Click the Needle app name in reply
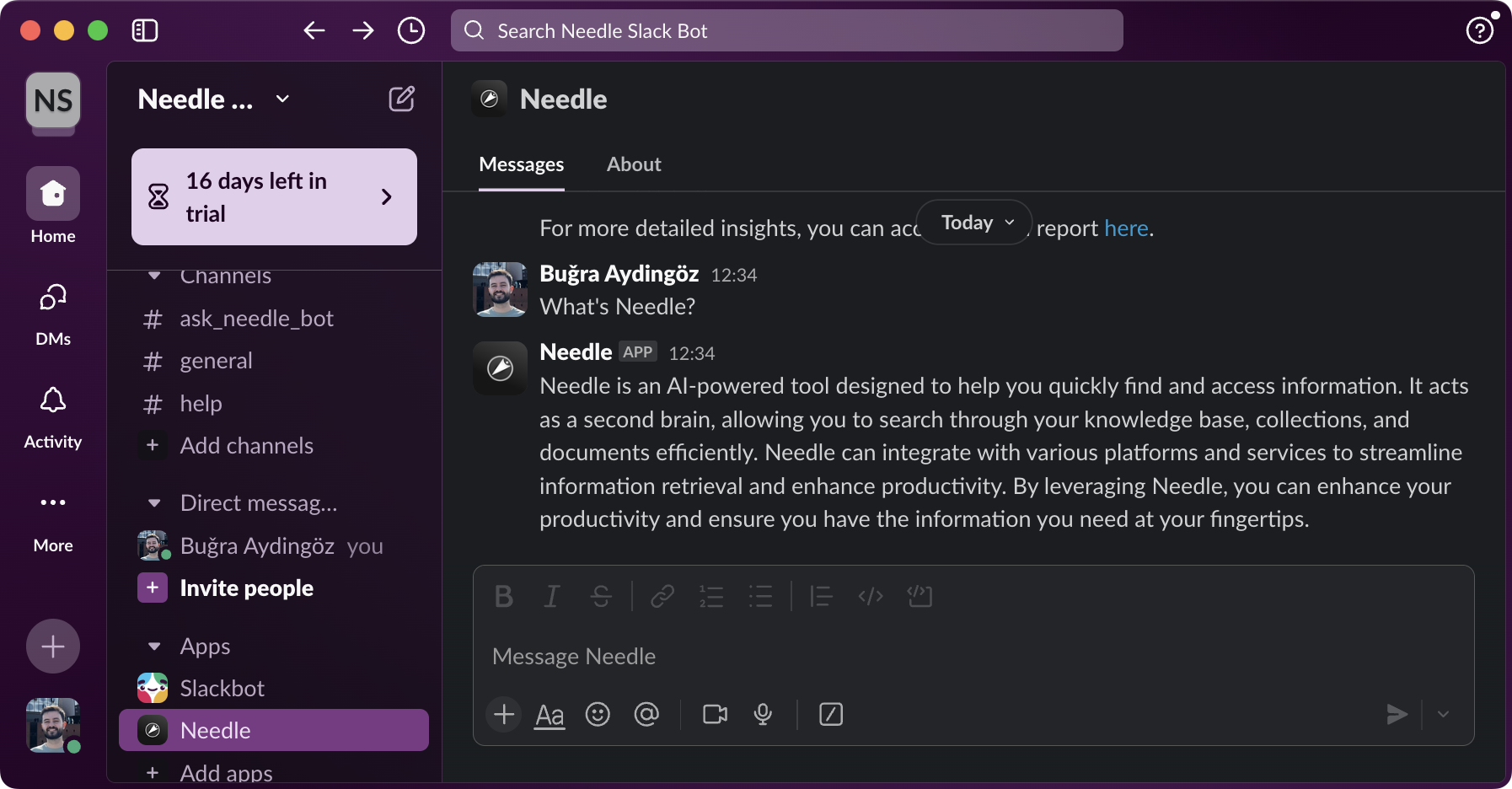This screenshot has height=789, width=1512. tap(576, 352)
